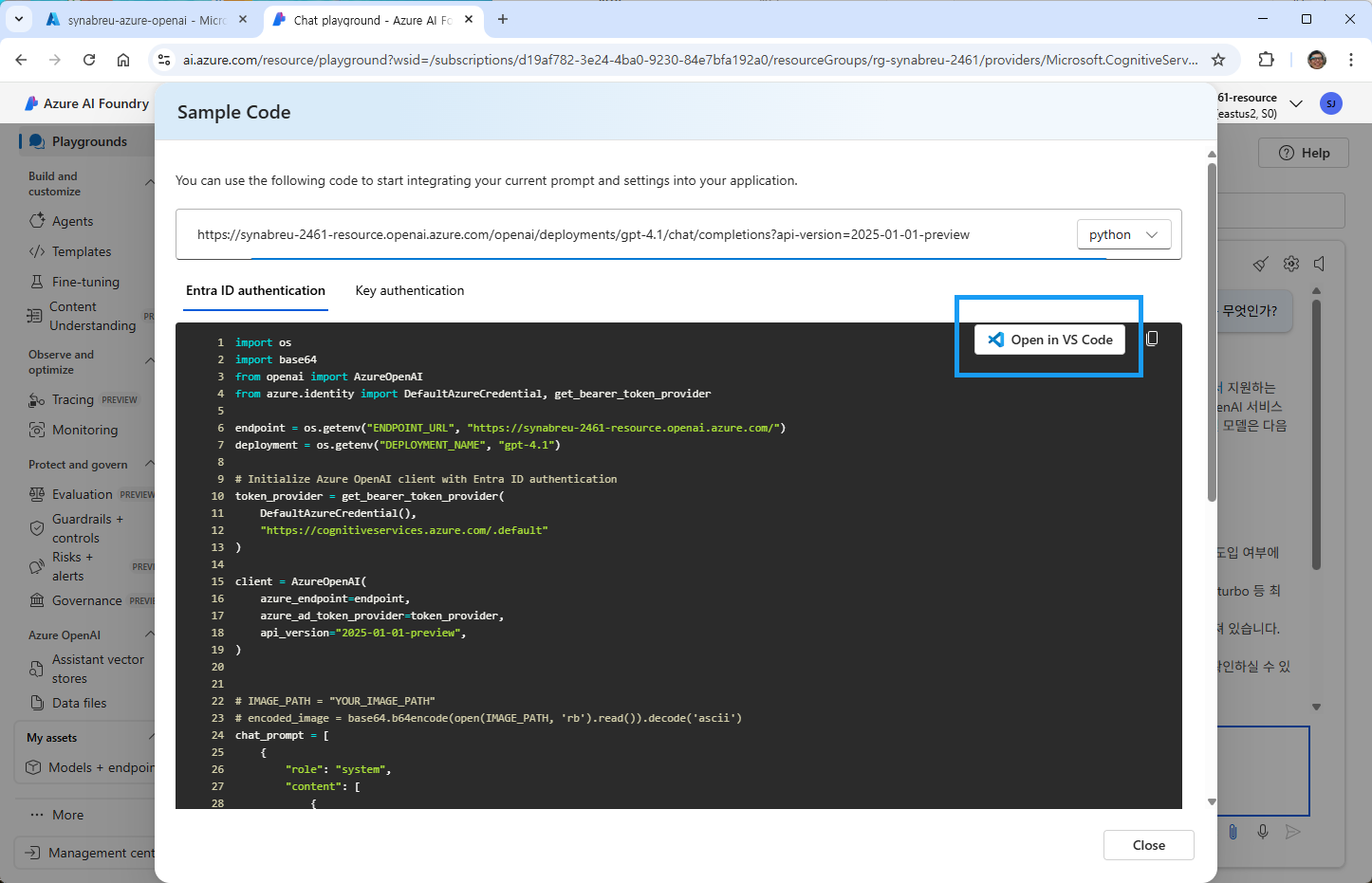The width and height of the screenshot is (1372, 883).
Task: Reload the page
Action: tap(89, 60)
